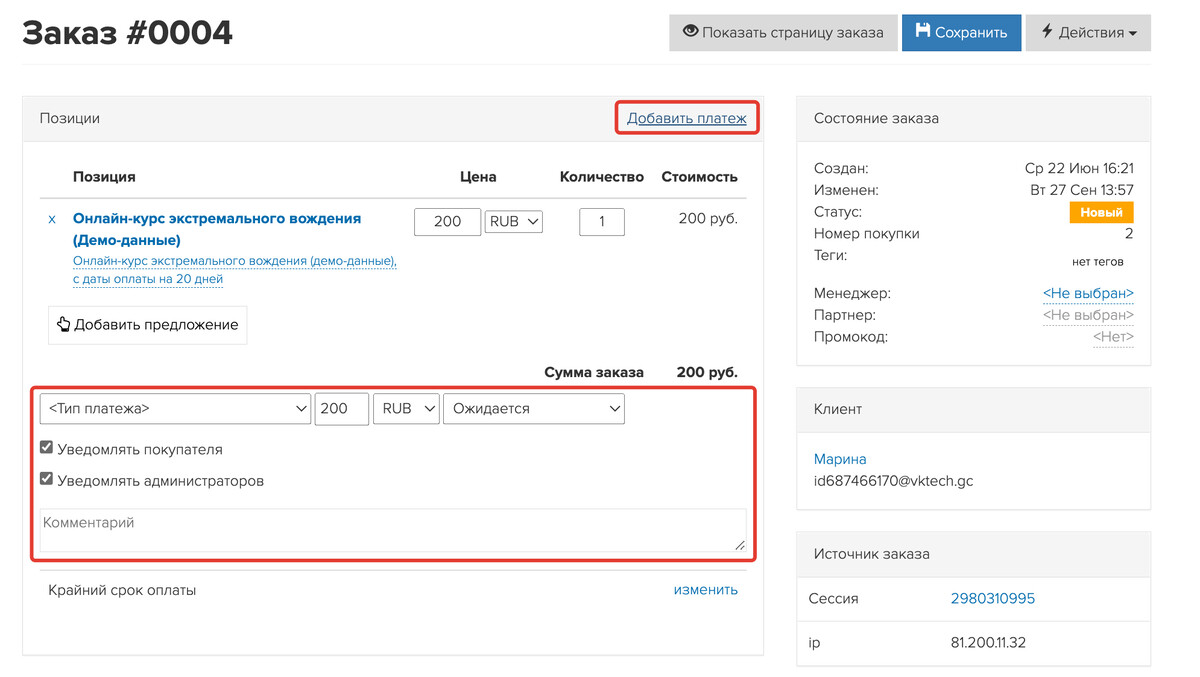Image resolution: width=1200 pixels, height=677 pixels.
Task: Click the Новый status badge
Action: (1102, 212)
